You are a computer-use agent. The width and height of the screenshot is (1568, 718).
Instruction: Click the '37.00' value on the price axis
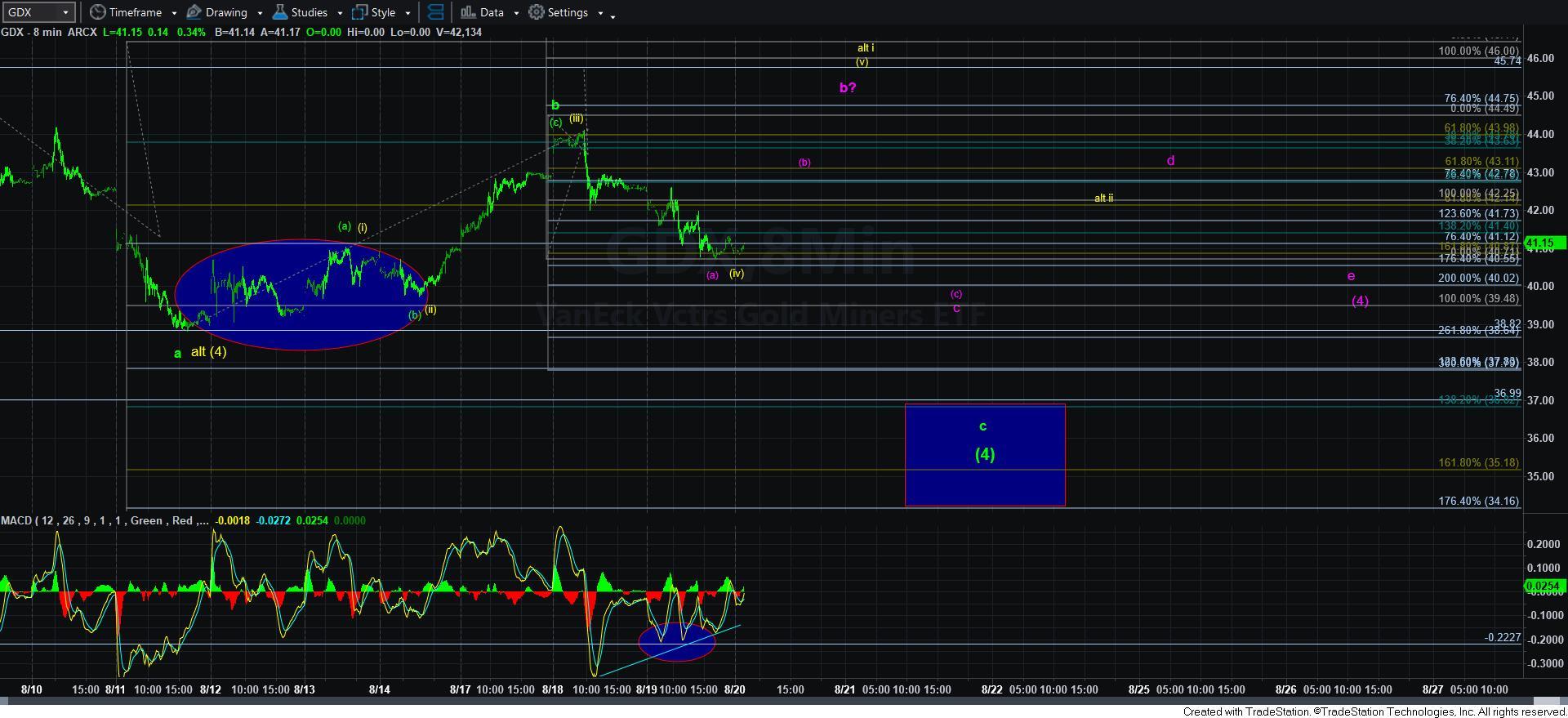(1541, 400)
